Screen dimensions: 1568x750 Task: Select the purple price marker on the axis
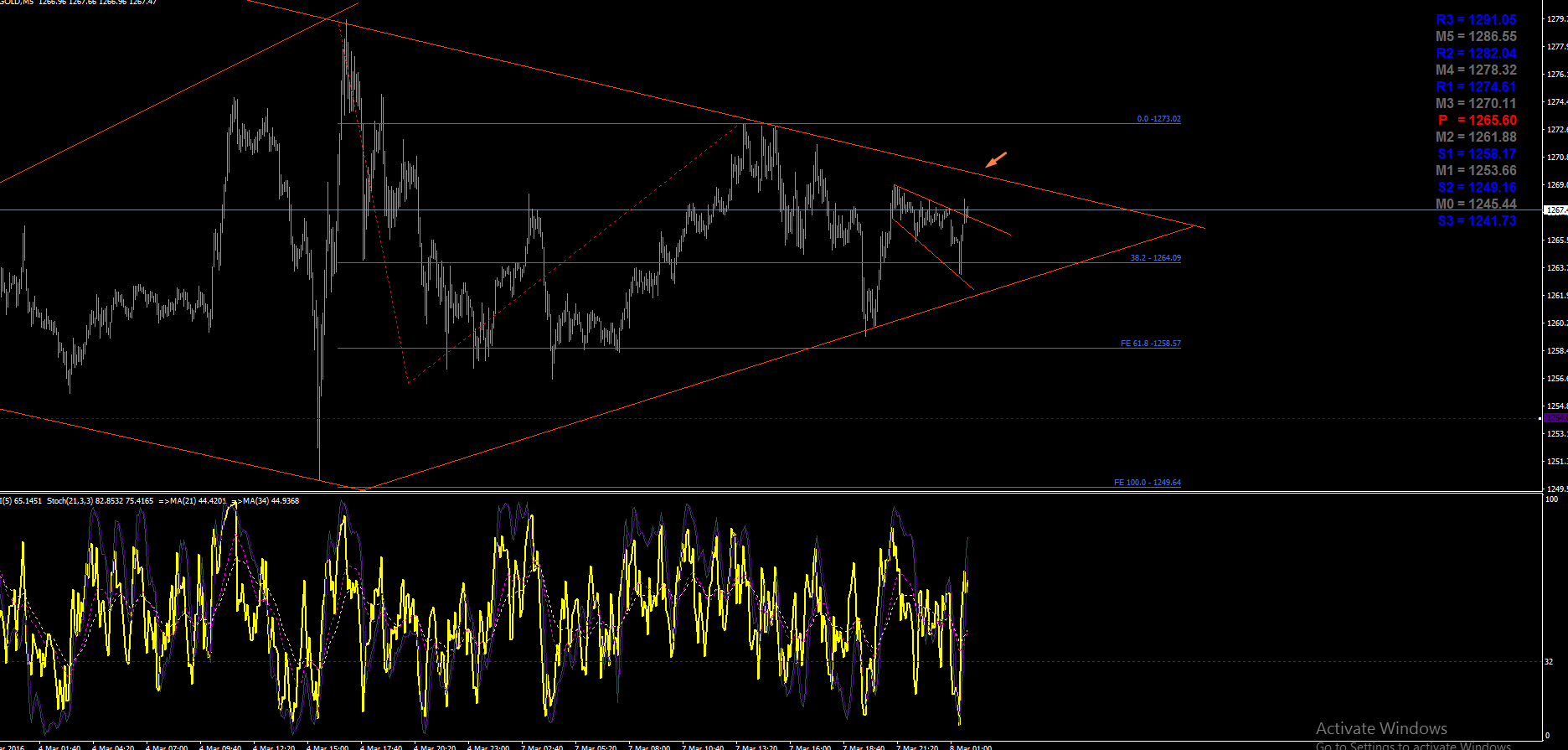1555,417
